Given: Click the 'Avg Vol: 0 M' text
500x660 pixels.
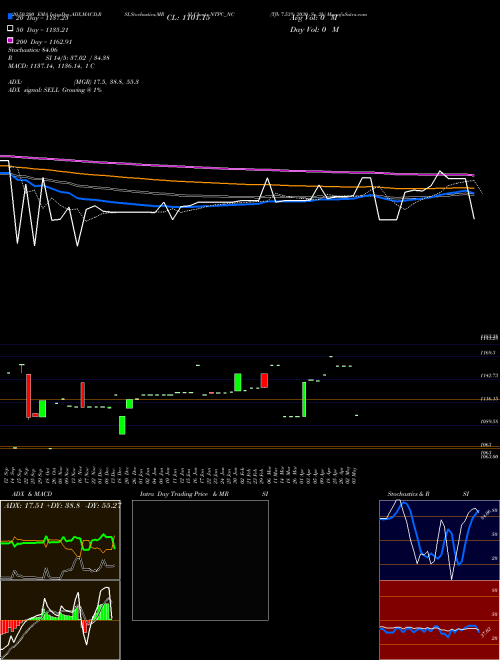Looking at the screenshot, I should click(314, 18).
